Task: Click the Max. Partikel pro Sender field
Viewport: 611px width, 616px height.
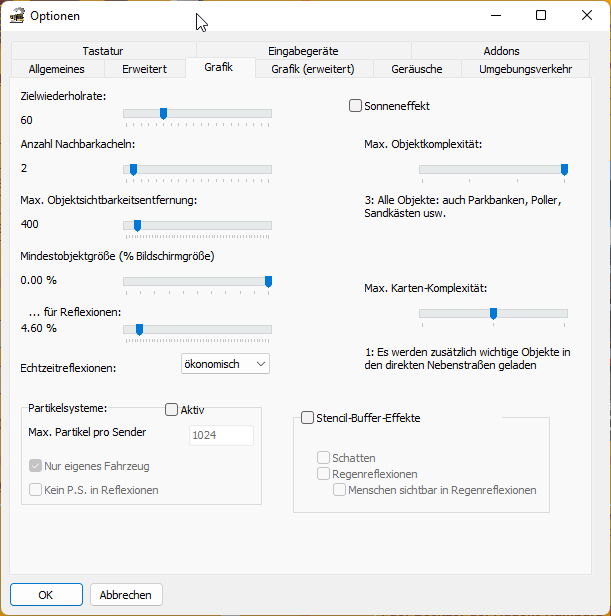Action: (221, 435)
